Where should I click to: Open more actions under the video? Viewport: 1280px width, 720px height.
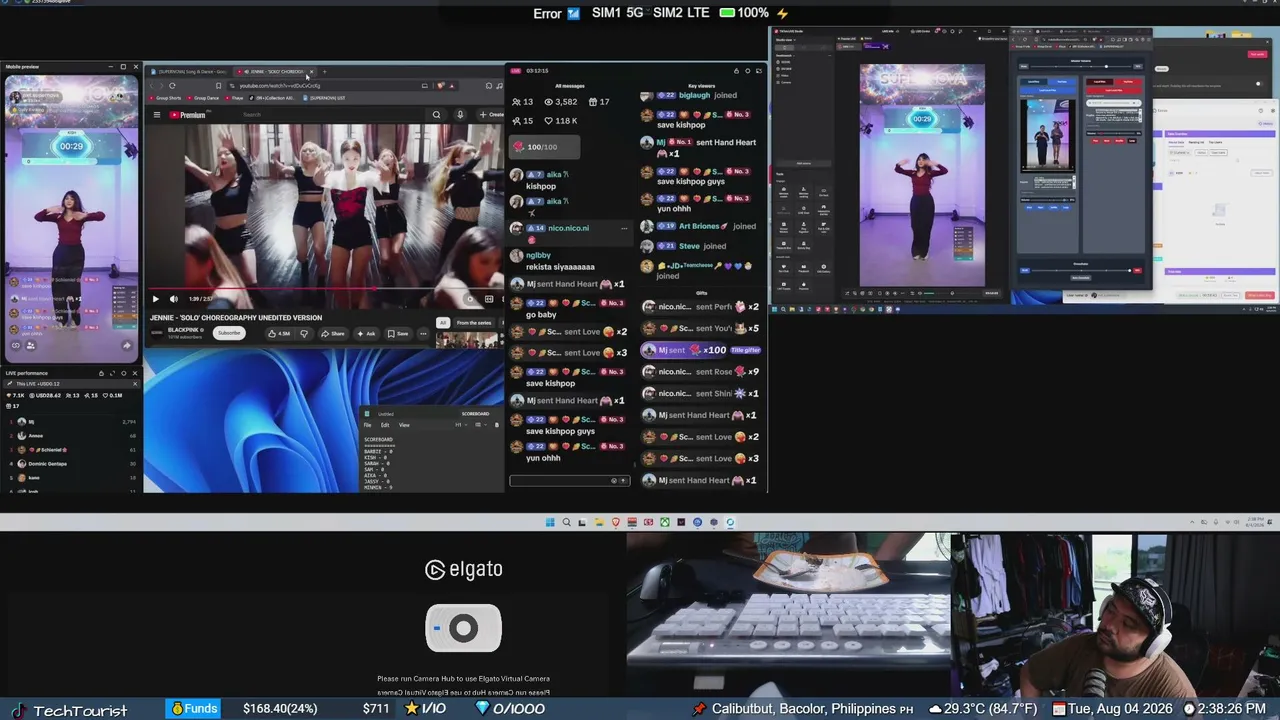[423, 334]
